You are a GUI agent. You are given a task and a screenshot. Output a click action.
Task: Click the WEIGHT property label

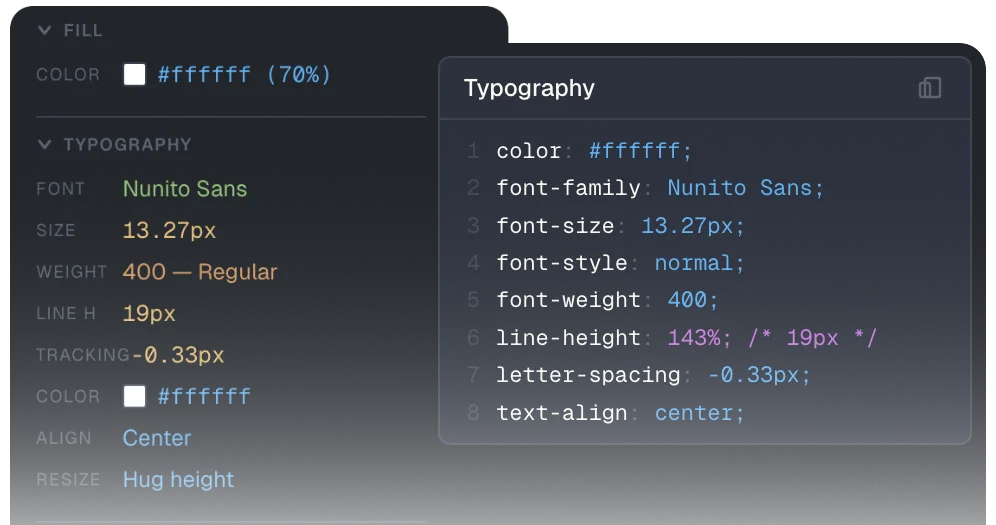tap(72, 272)
